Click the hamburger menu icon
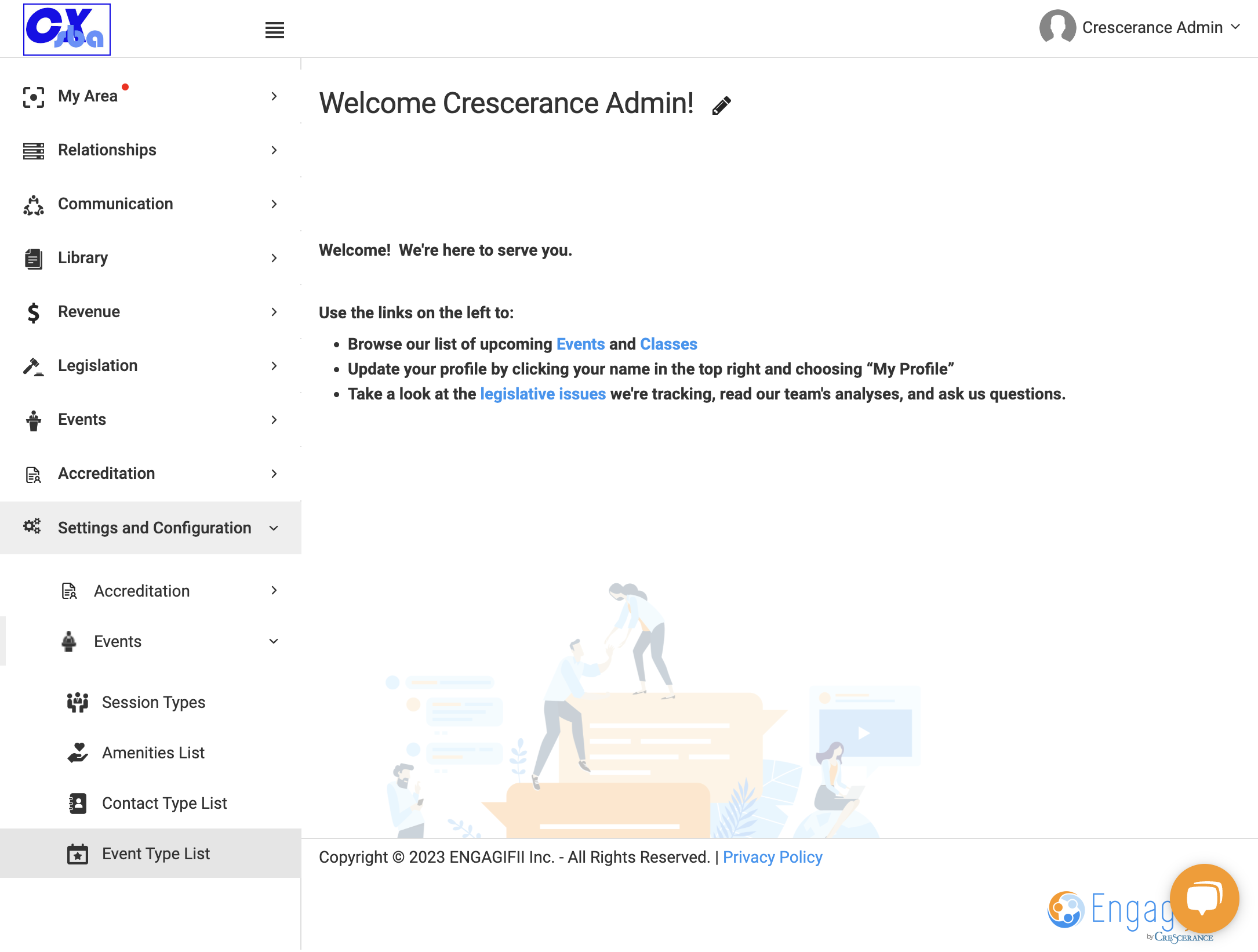The width and height of the screenshot is (1258, 952). (x=275, y=30)
